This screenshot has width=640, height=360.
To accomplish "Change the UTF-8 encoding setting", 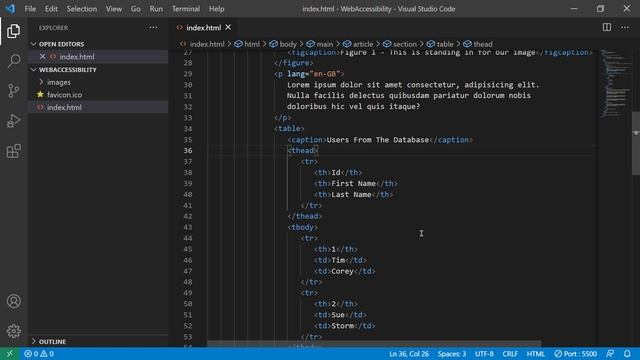I will click(x=484, y=354).
